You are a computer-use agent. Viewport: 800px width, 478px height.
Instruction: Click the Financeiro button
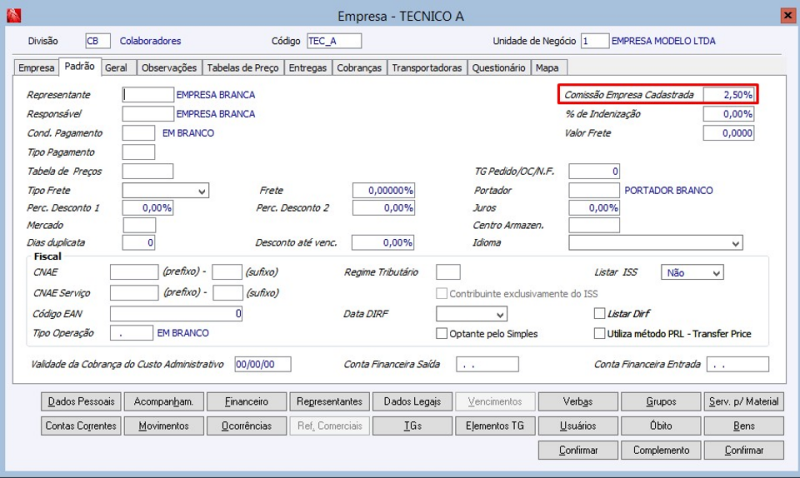tap(246, 401)
